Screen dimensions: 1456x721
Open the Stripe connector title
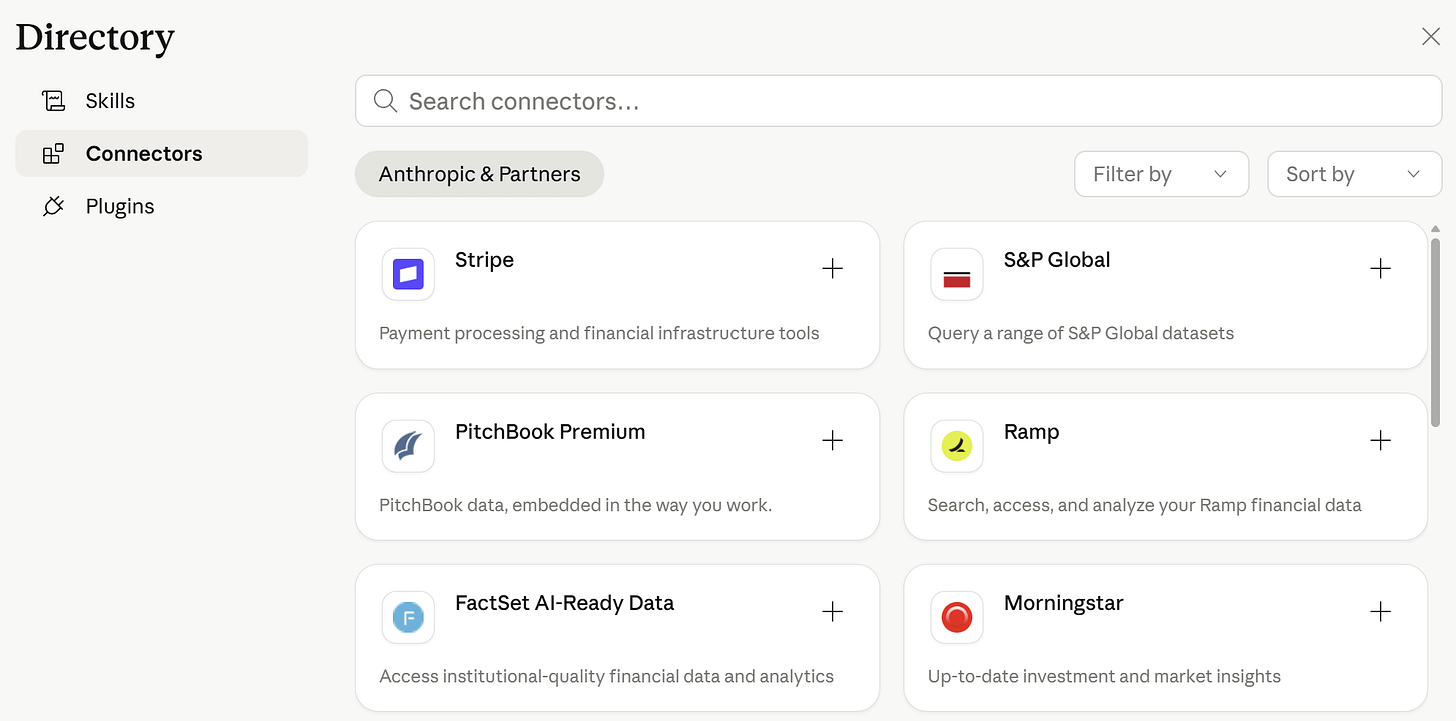tap(484, 260)
